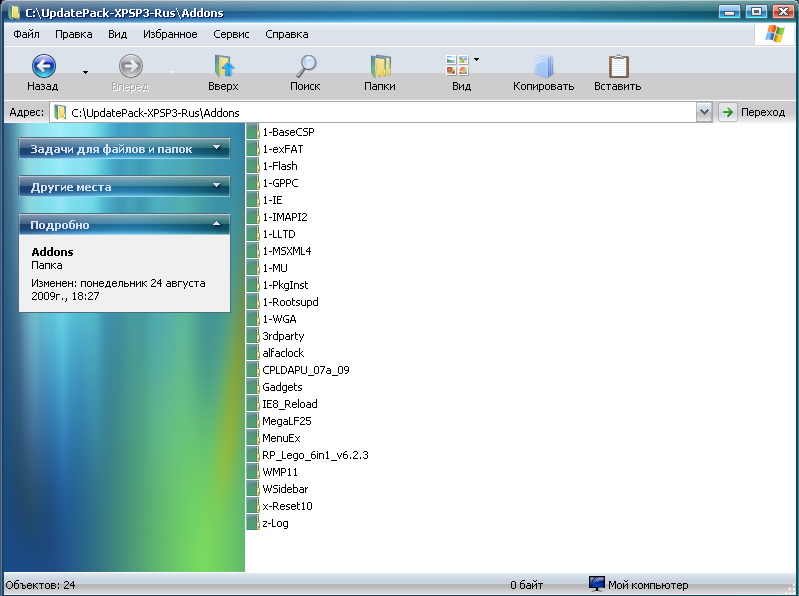799x596 pixels.
Task: Select the 1-Flash folder icon
Action: (253, 166)
